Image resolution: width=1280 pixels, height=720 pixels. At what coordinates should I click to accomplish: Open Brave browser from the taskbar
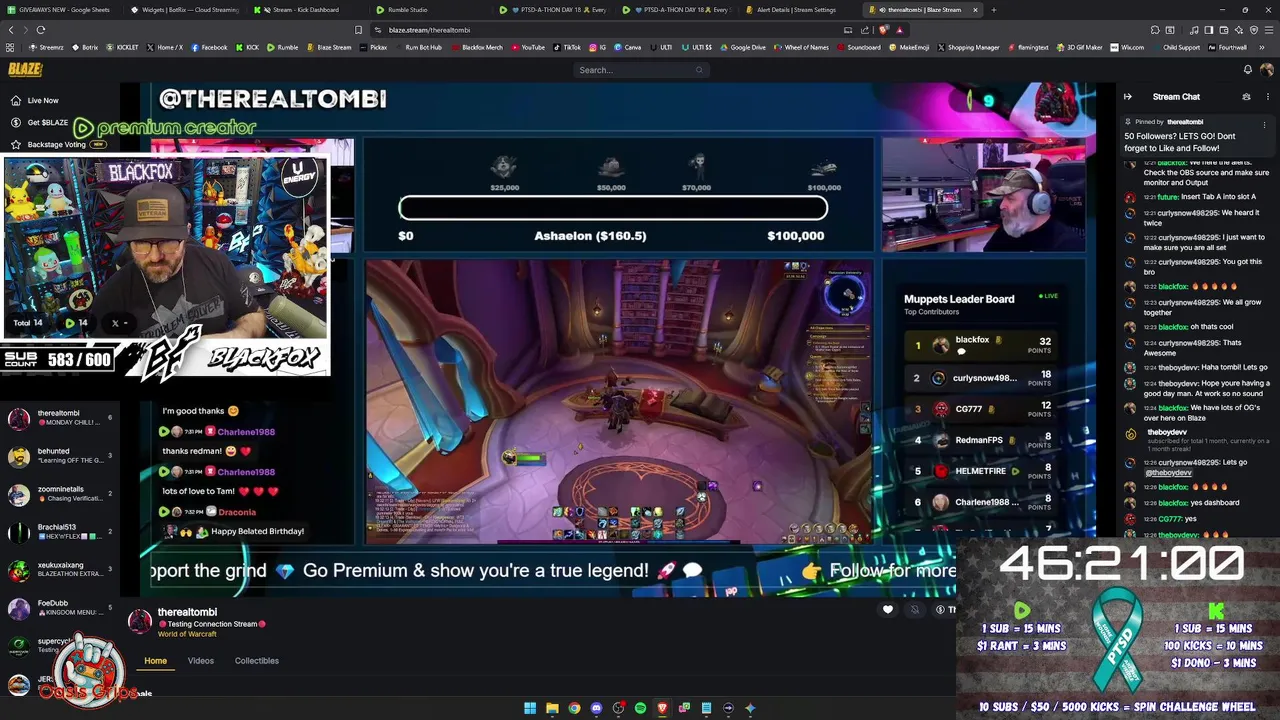(663, 708)
